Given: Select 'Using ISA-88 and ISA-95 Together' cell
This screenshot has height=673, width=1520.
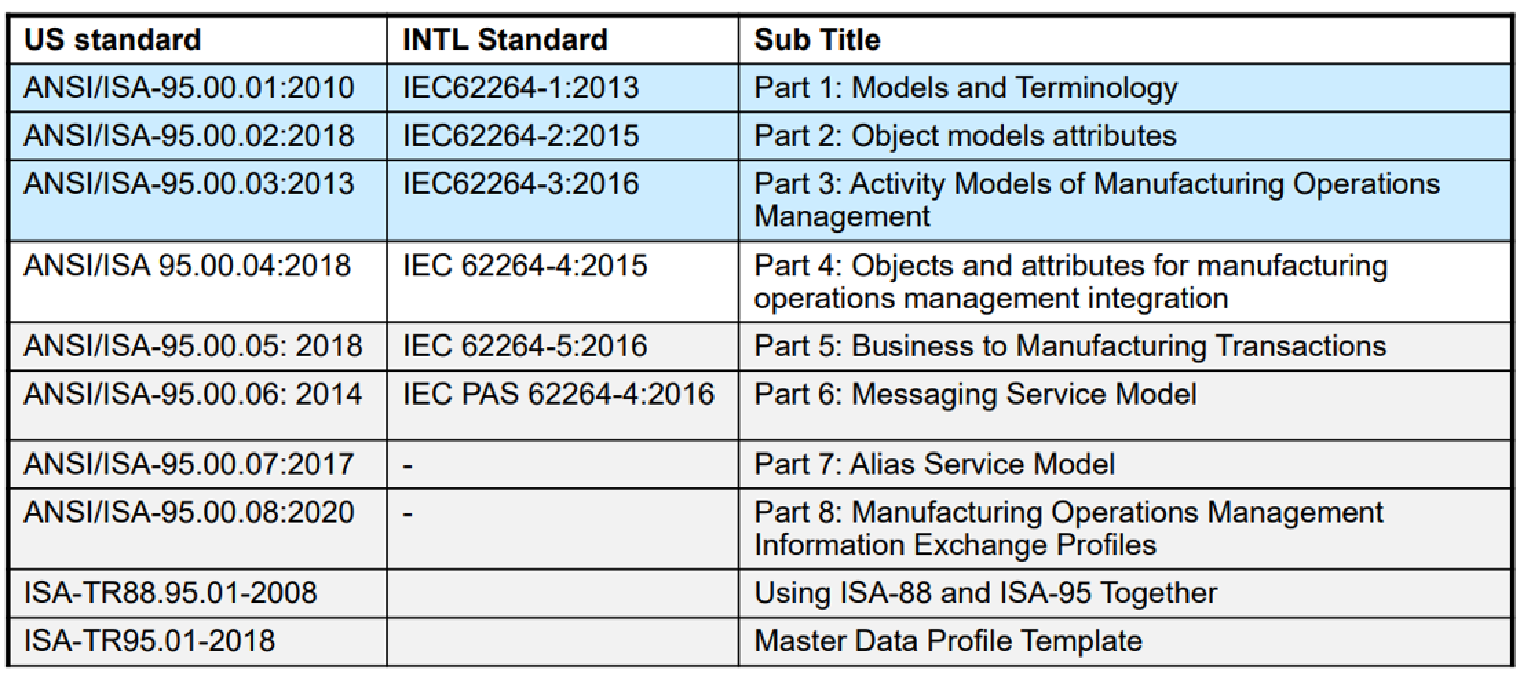Looking at the screenshot, I should coord(1124,592).
